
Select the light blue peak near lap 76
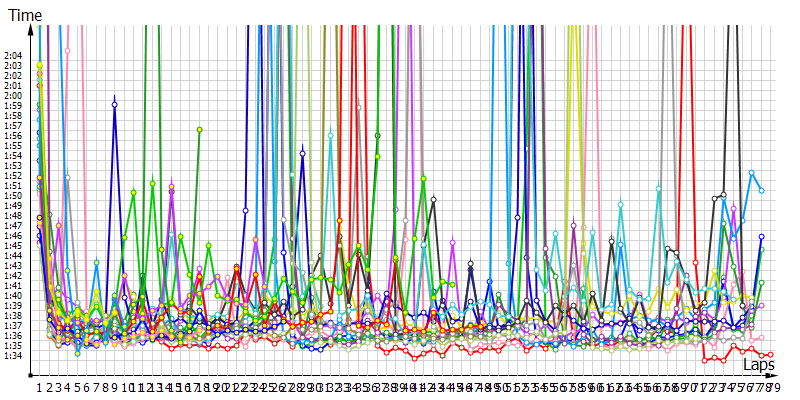tap(752, 173)
